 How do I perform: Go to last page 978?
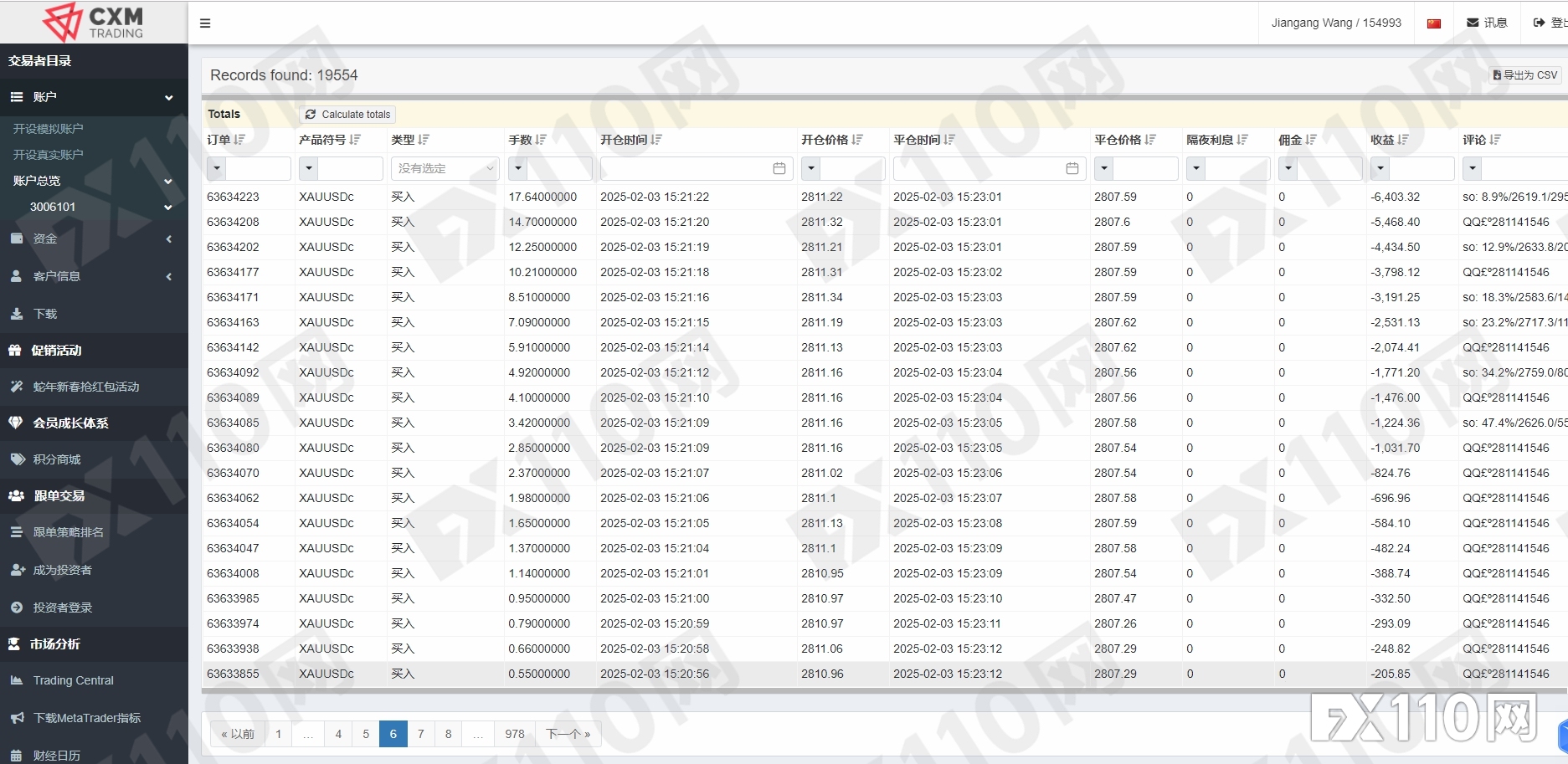[x=515, y=734]
